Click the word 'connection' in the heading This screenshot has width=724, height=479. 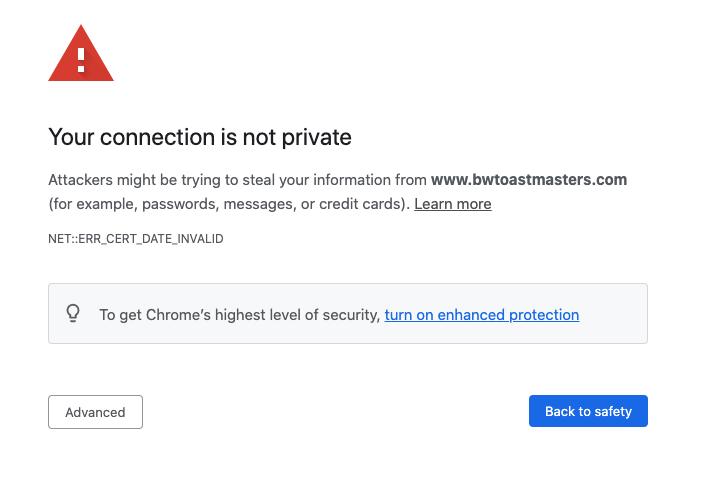pyautogui.click(x=157, y=137)
